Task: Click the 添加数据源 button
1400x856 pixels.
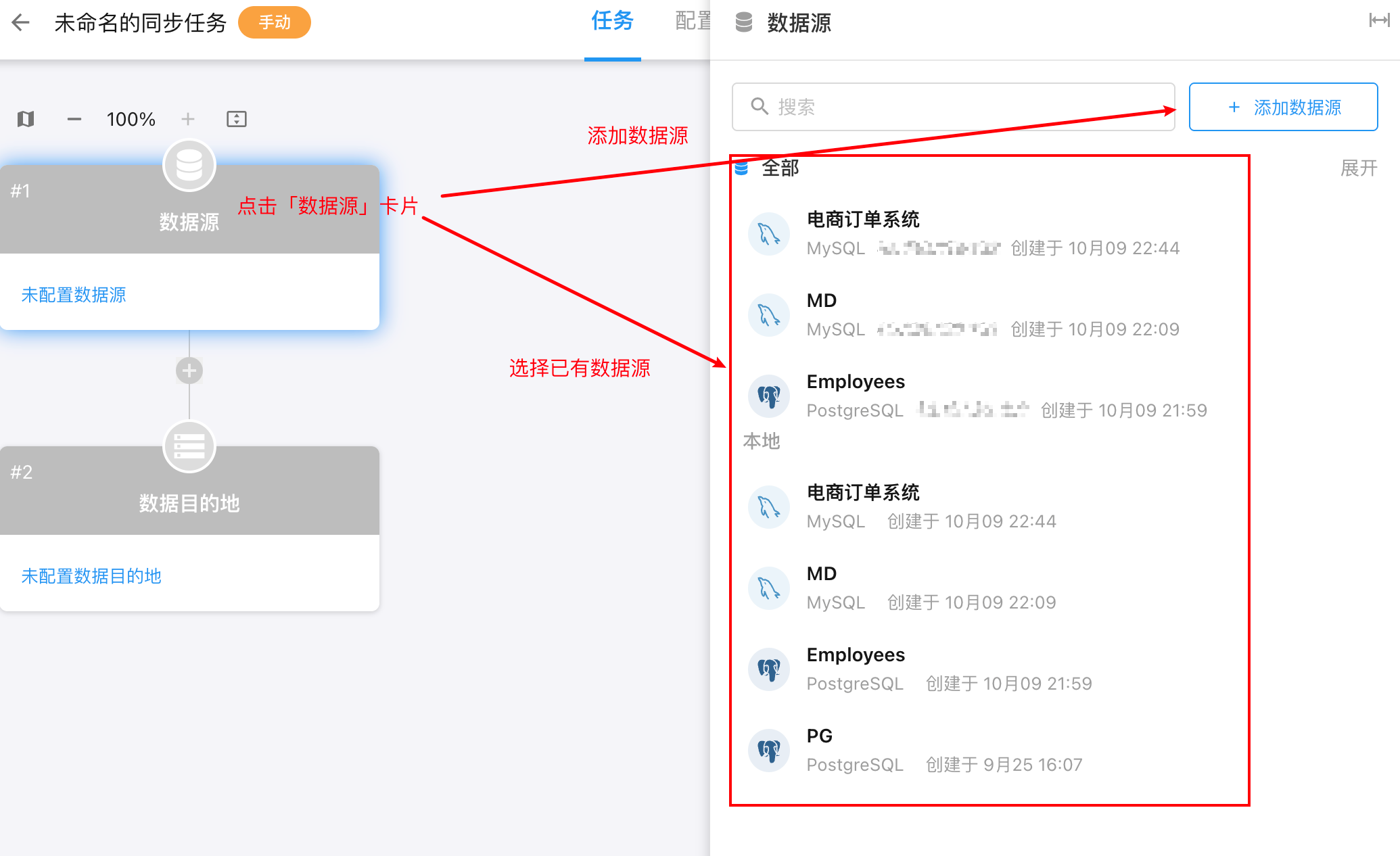Action: (x=1283, y=107)
